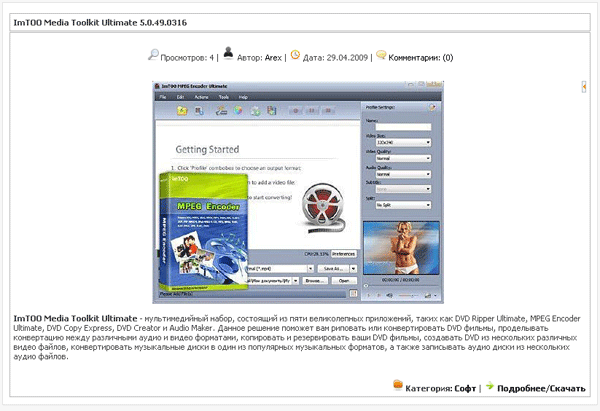The image size is (600, 411).
Task: Click the pause button in the encoder toolbar
Action: pos(312,111)
